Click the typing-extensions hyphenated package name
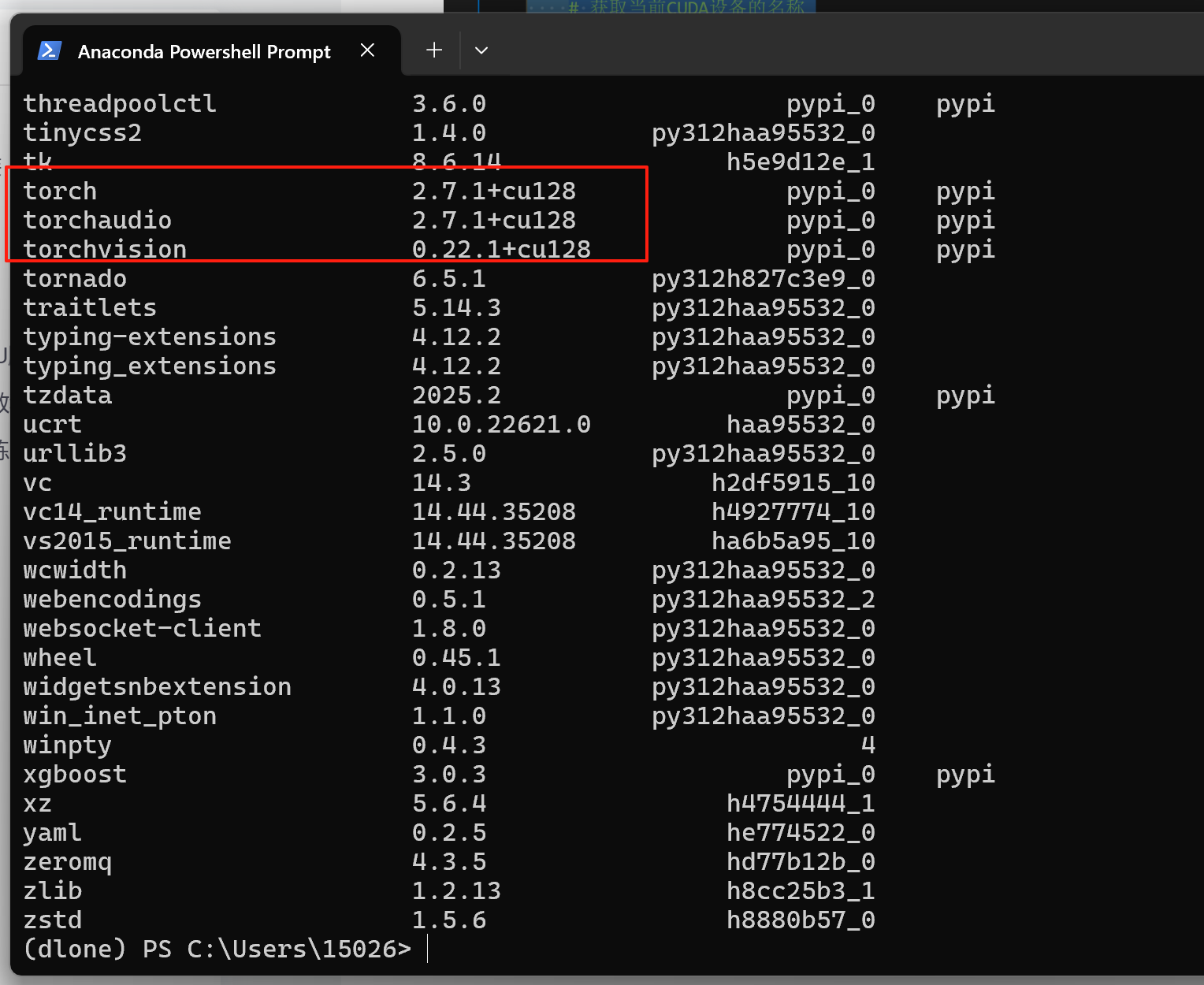 [150, 337]
